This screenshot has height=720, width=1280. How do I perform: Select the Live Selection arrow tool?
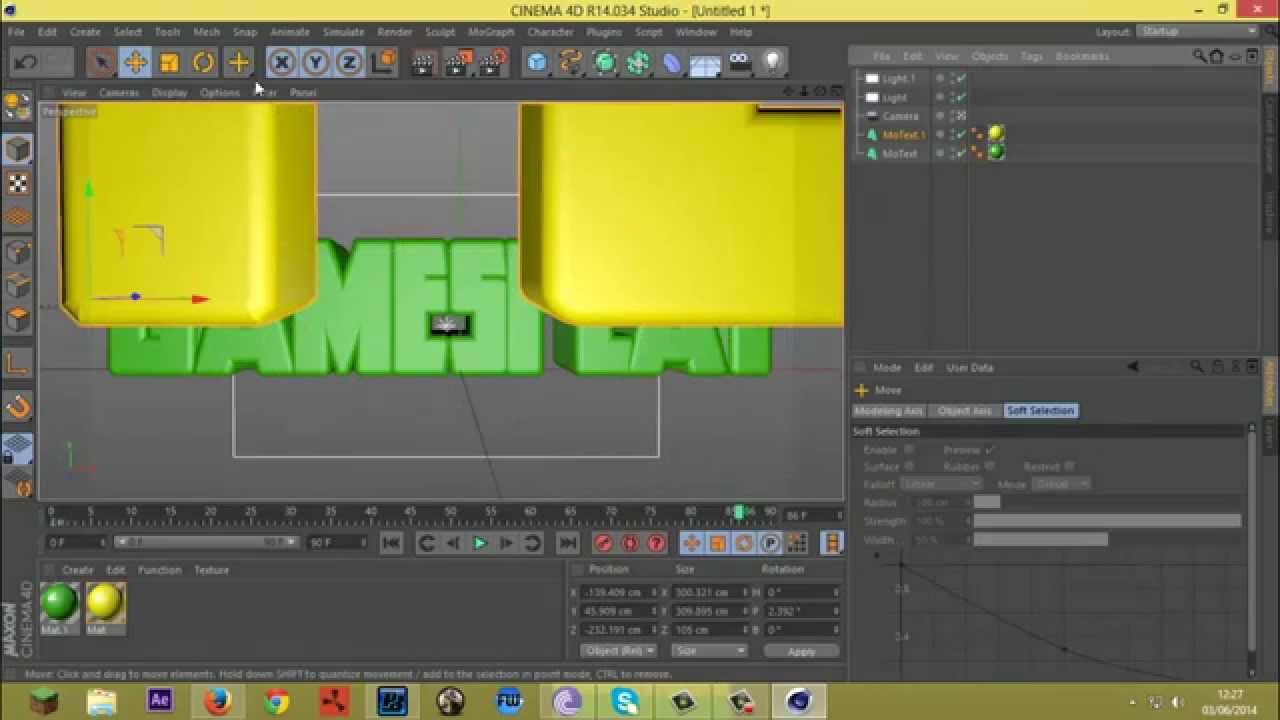[x=100, y=63]
